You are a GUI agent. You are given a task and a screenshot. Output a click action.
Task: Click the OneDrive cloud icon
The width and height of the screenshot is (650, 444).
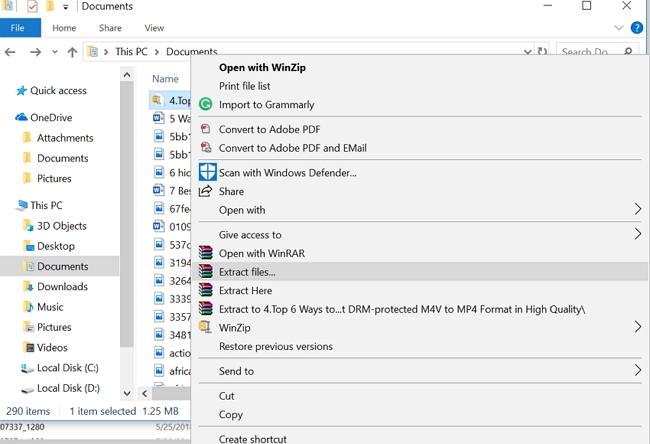tap(21, 117)
